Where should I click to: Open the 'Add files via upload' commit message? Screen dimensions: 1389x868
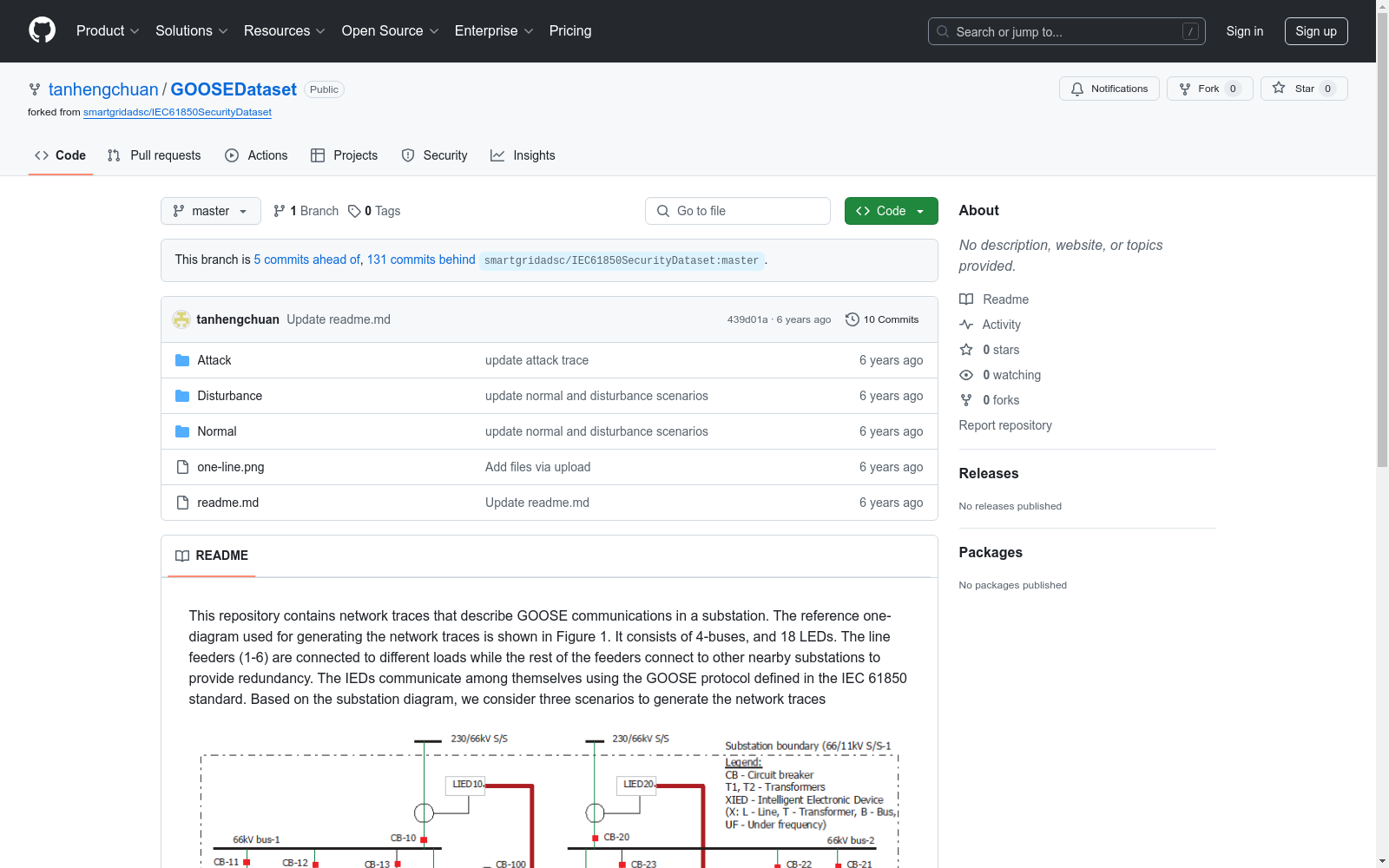[537, 467]
